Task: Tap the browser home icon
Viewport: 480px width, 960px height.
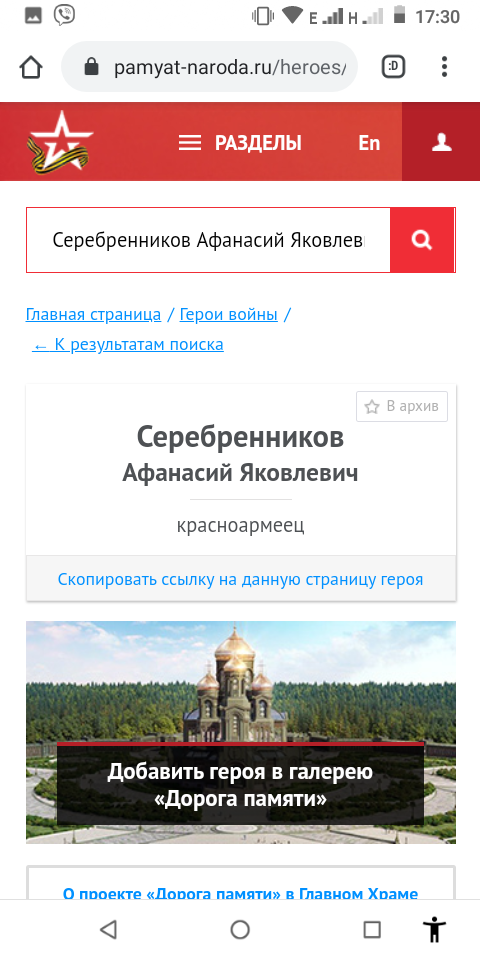Action: tap(31, 67)
